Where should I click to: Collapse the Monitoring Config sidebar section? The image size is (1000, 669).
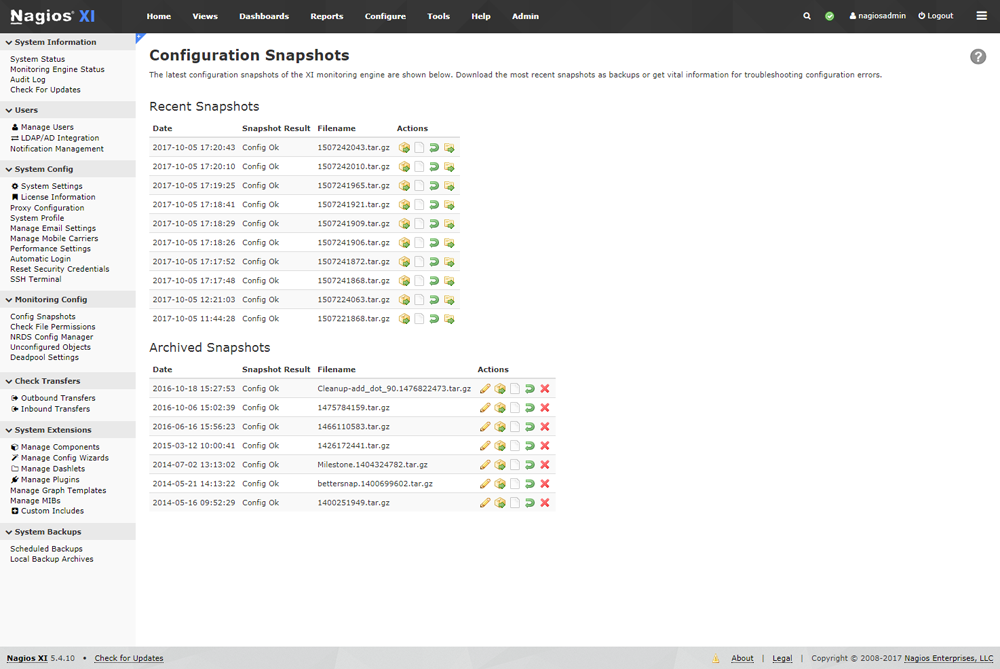9,299
